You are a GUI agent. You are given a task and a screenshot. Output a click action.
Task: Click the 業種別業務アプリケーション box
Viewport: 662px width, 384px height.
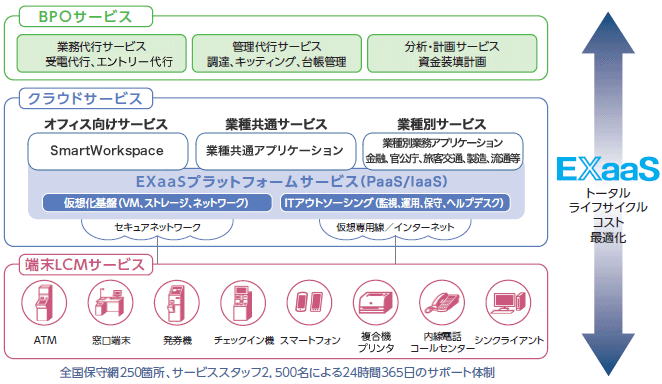pyautogui.click(x=443, y=151)
